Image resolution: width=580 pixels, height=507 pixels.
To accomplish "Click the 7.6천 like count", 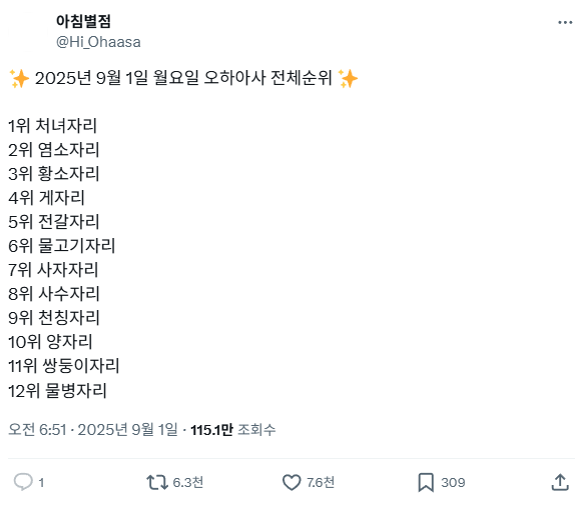I will pos(320,482).
